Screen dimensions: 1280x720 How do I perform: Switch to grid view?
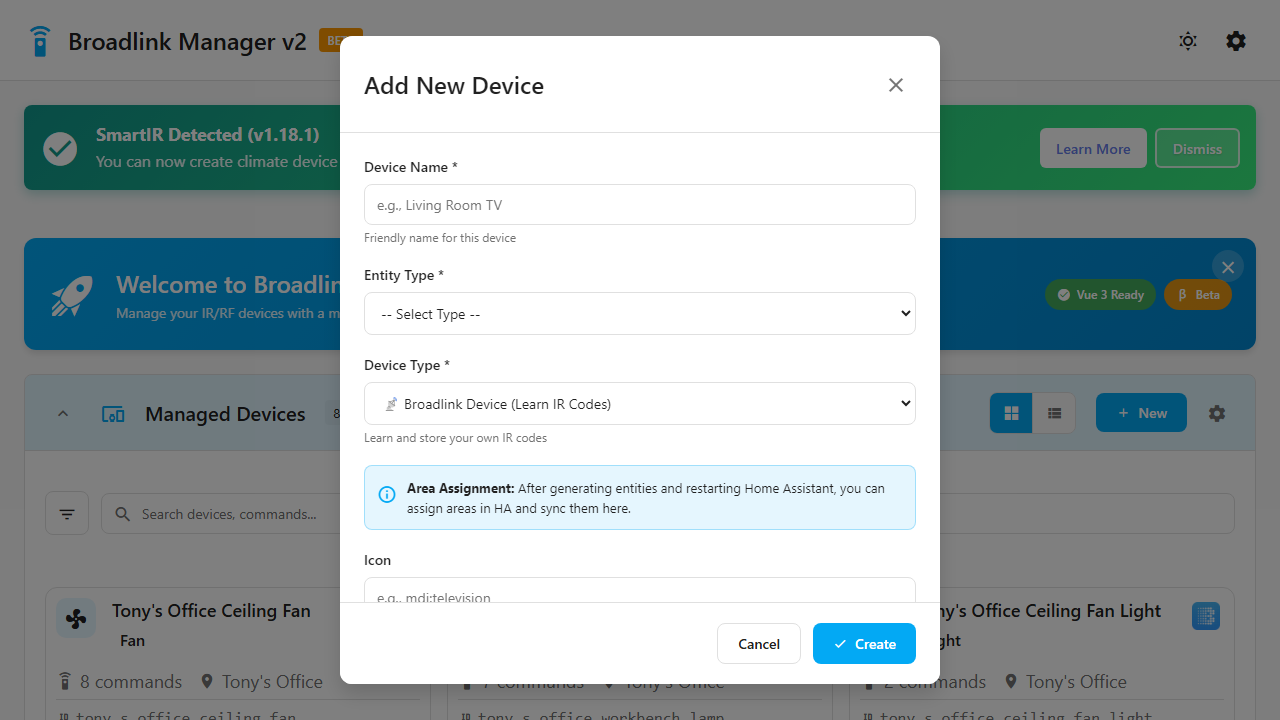[1011, 413]
